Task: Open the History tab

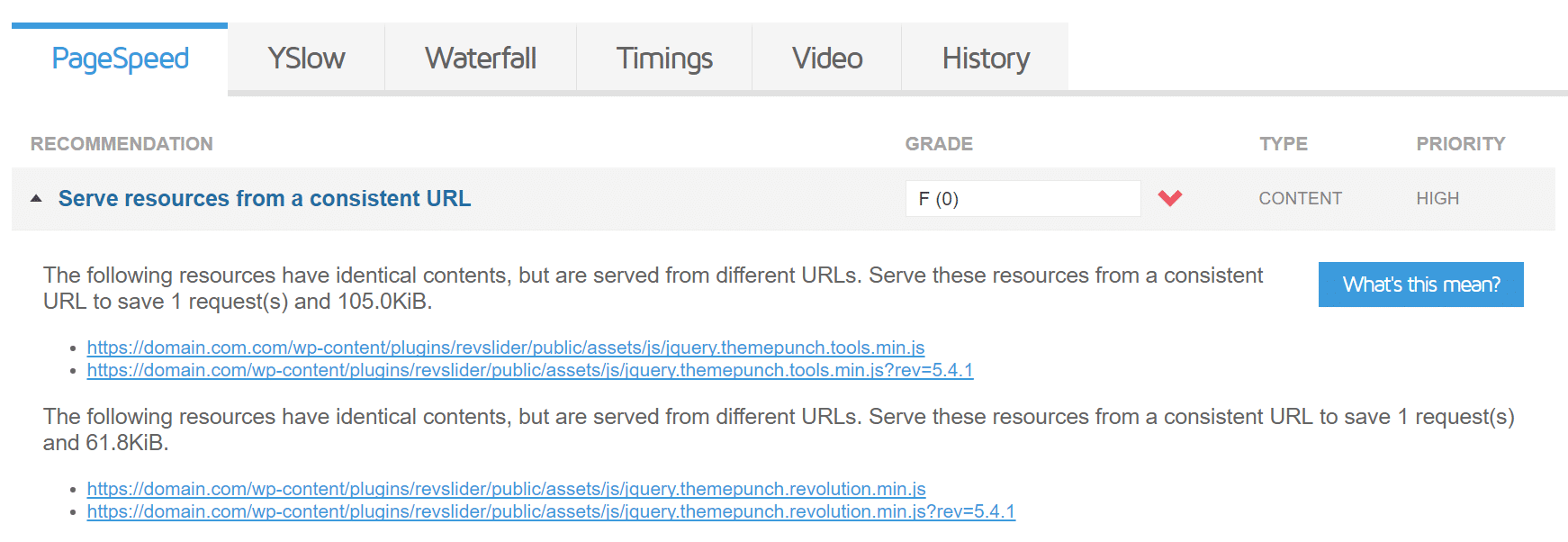Action: 985,57
